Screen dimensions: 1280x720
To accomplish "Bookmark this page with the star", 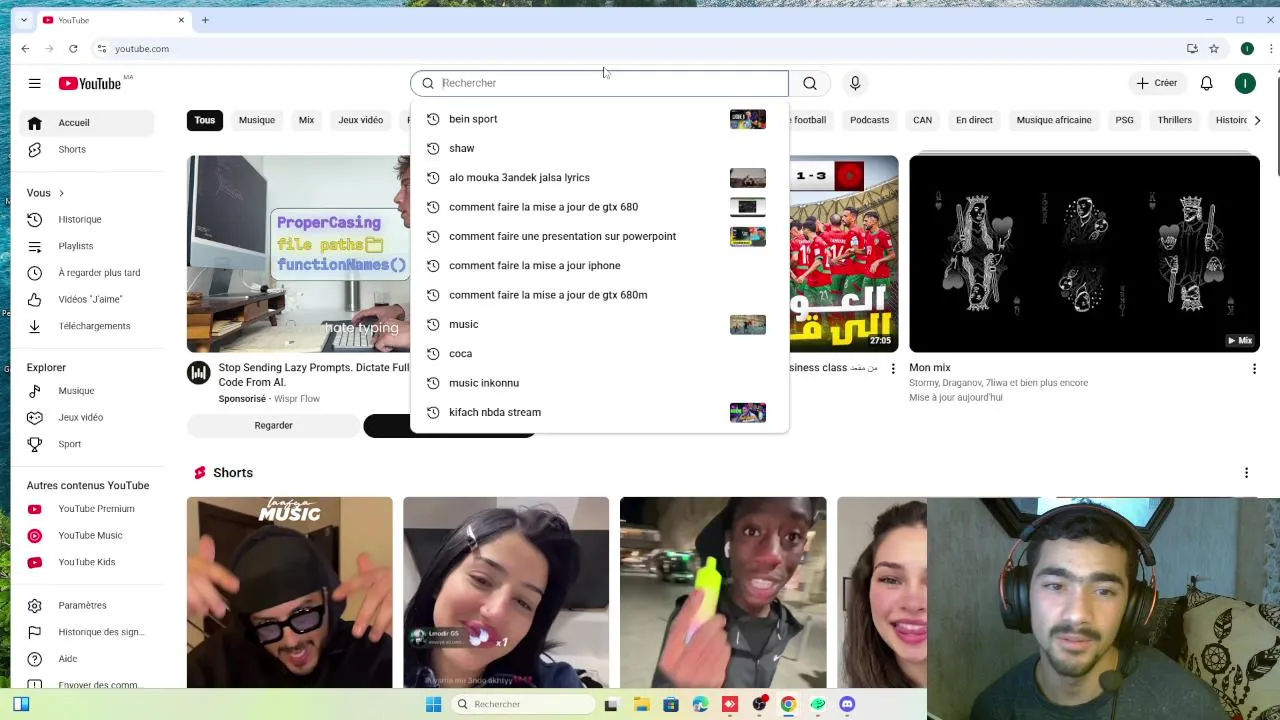I will click(x=1214, y=48).
